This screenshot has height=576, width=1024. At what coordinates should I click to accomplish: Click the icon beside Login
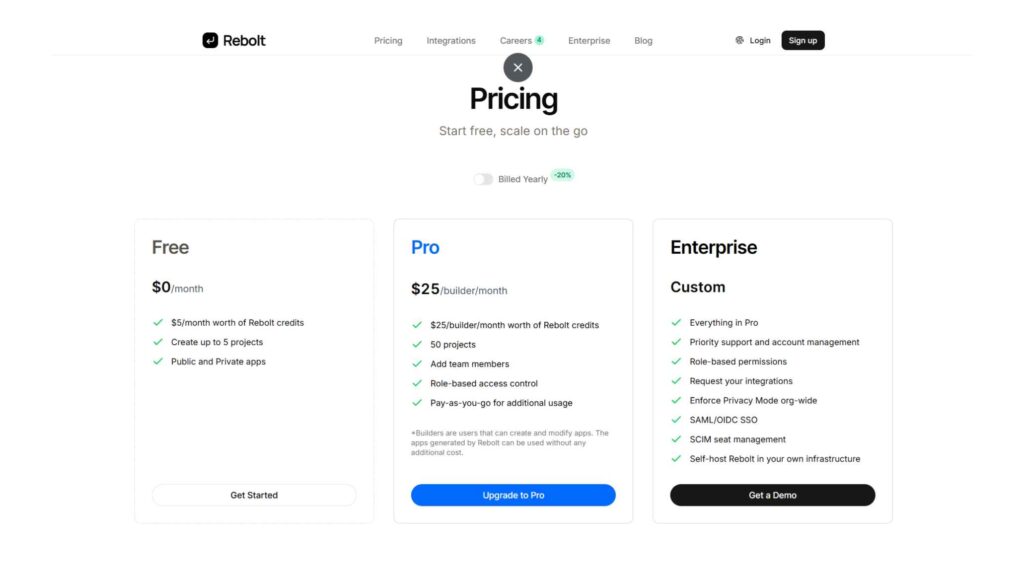click(739, 41)
